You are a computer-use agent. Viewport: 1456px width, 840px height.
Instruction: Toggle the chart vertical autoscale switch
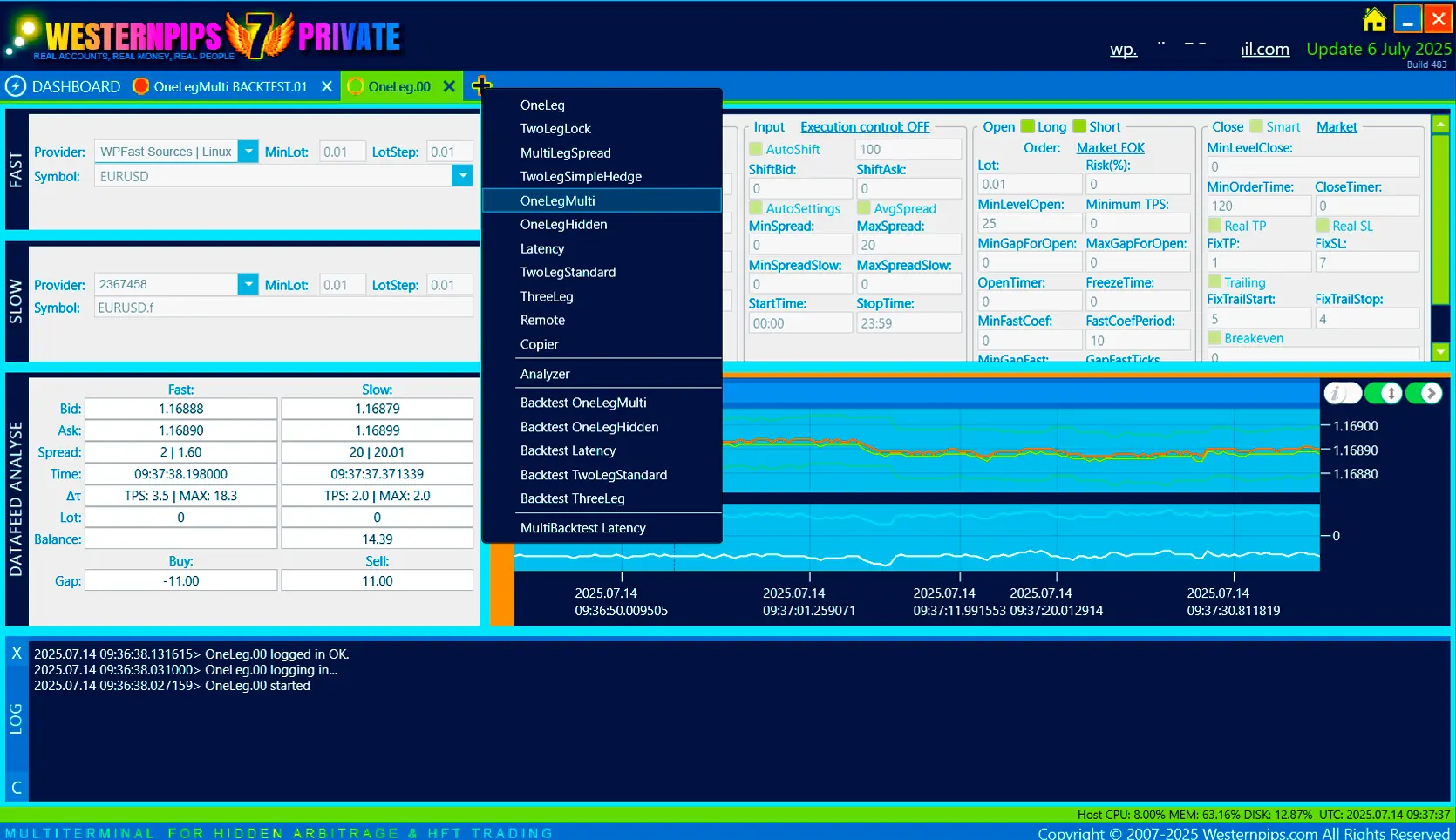(1384, 394)
